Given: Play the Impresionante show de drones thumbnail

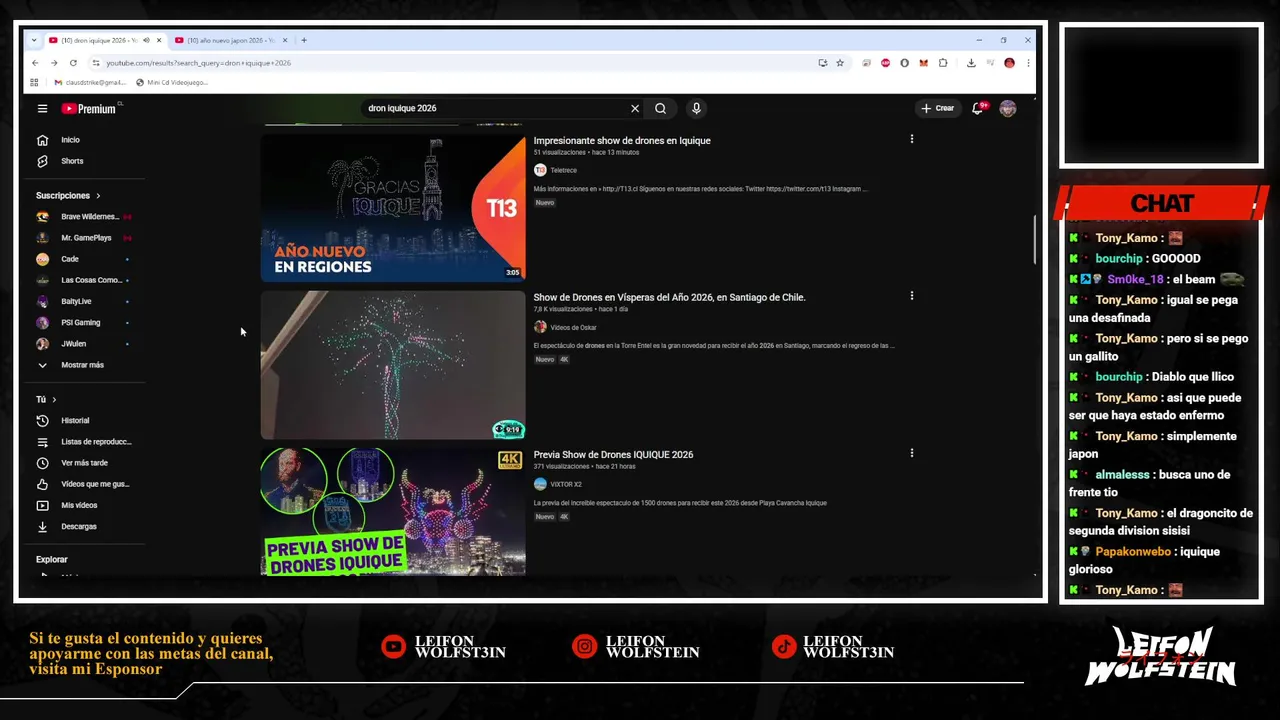Looking at the screenshot, I should point(393,208).
